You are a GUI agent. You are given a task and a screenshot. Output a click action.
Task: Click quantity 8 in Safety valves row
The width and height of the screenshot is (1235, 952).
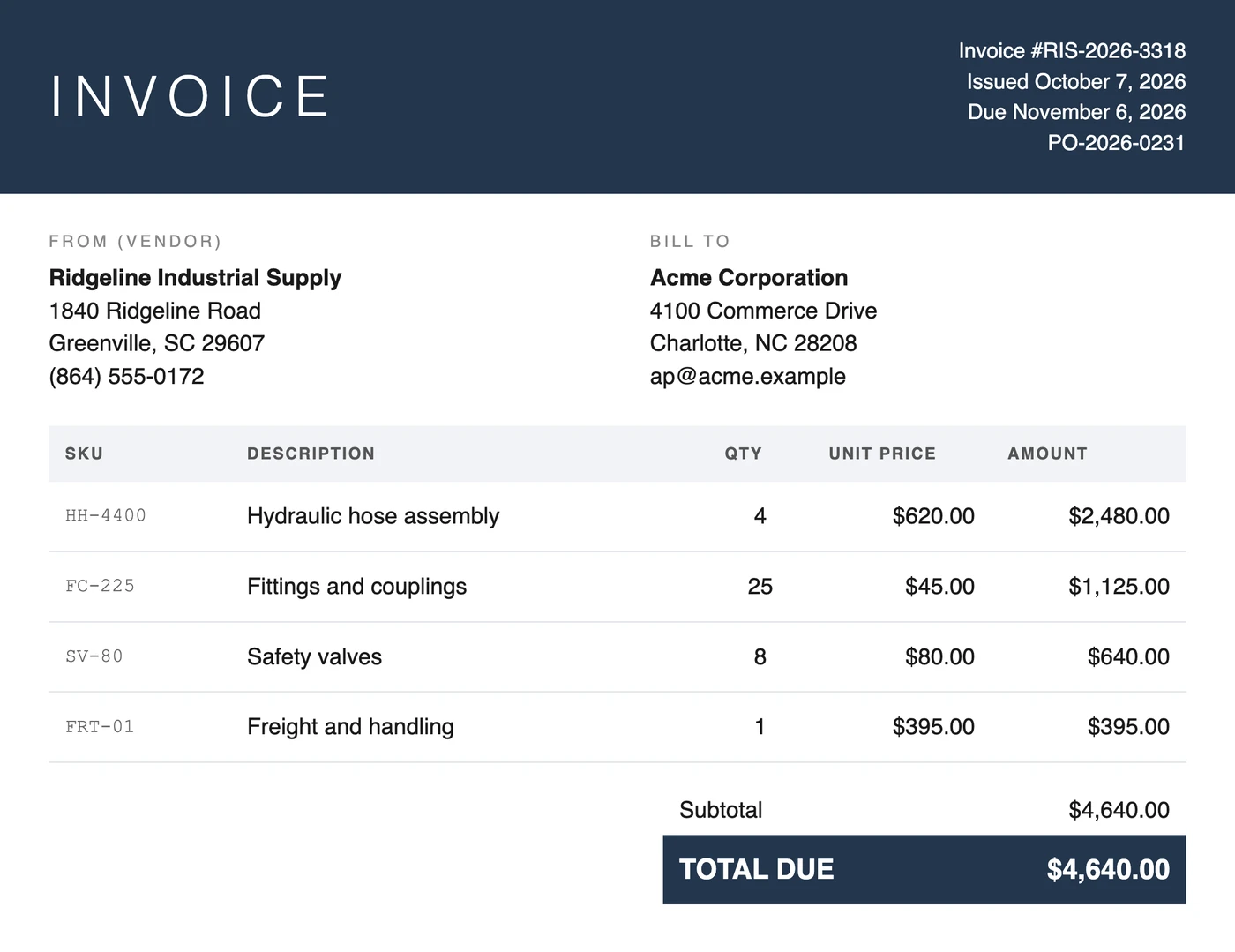pyautogui.click(x=760, y=657)
